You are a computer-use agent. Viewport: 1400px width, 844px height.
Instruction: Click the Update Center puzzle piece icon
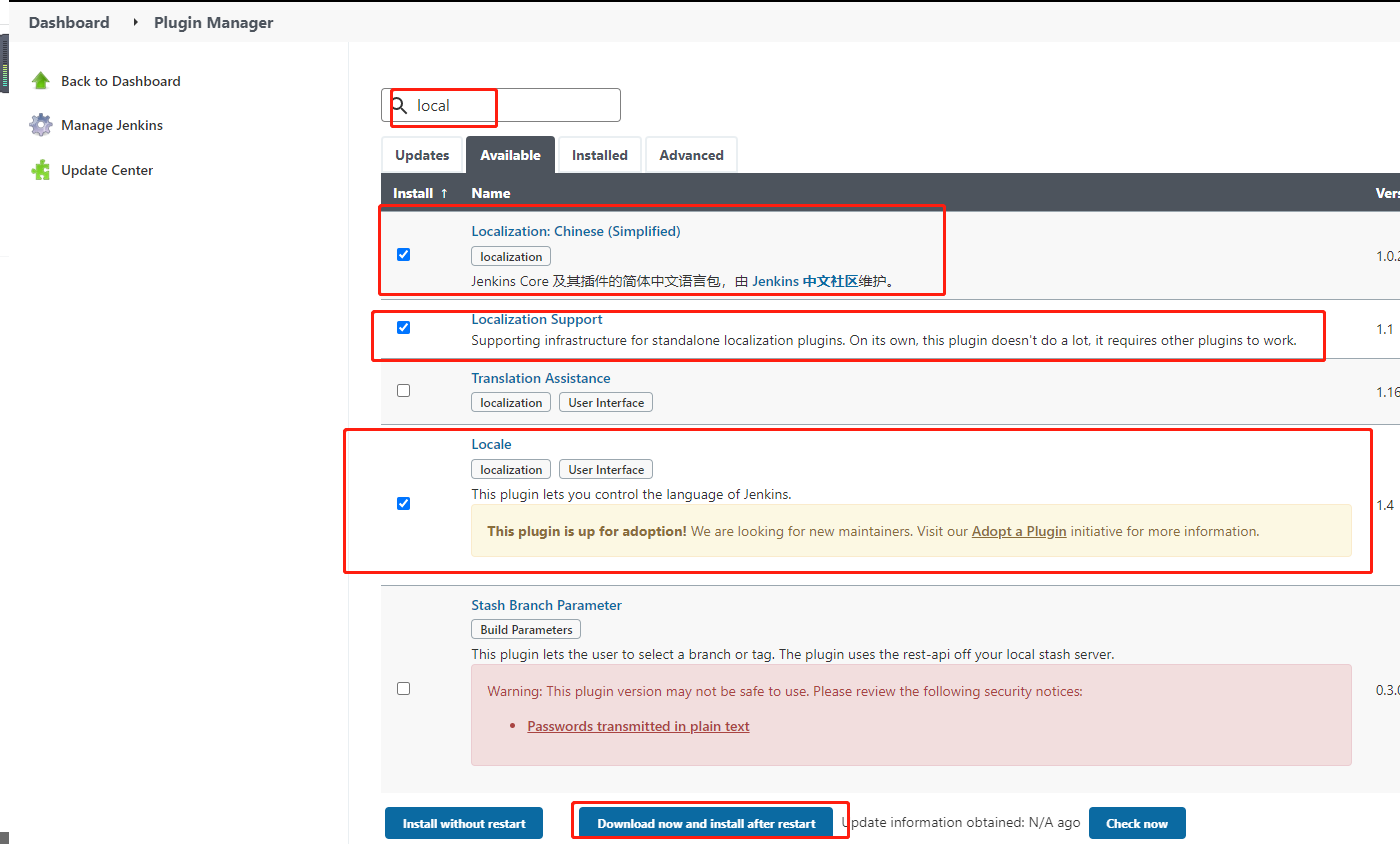coord(41,170)
